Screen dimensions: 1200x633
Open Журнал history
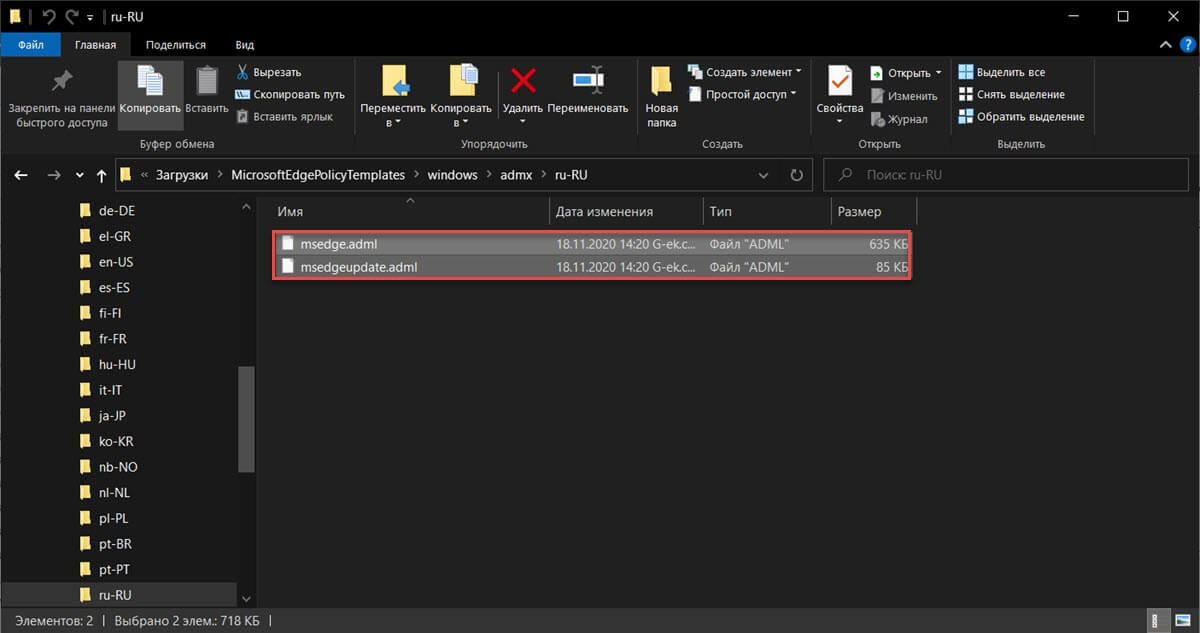(x=898, y=119)
